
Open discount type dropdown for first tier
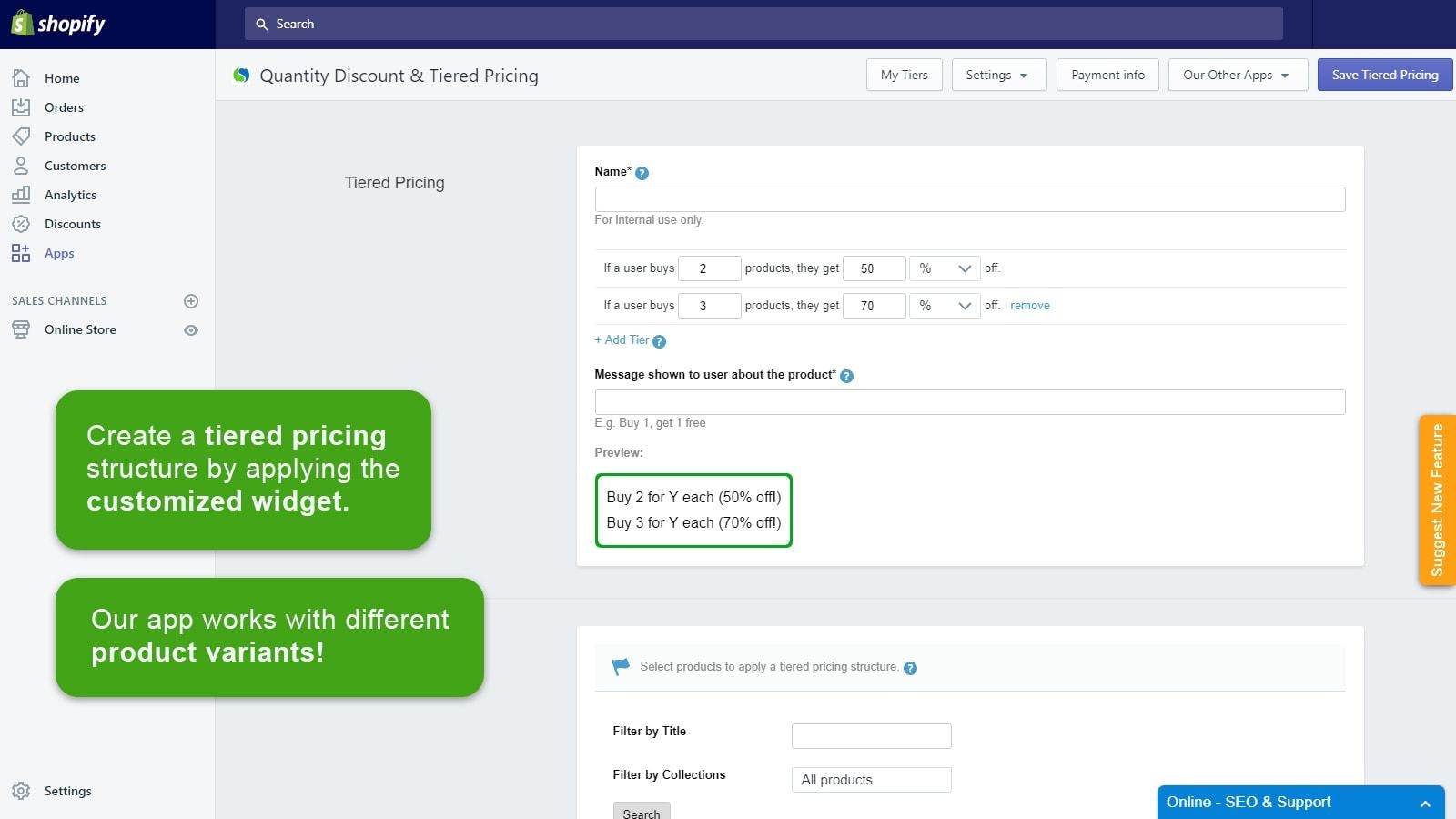tap(945, 268)
